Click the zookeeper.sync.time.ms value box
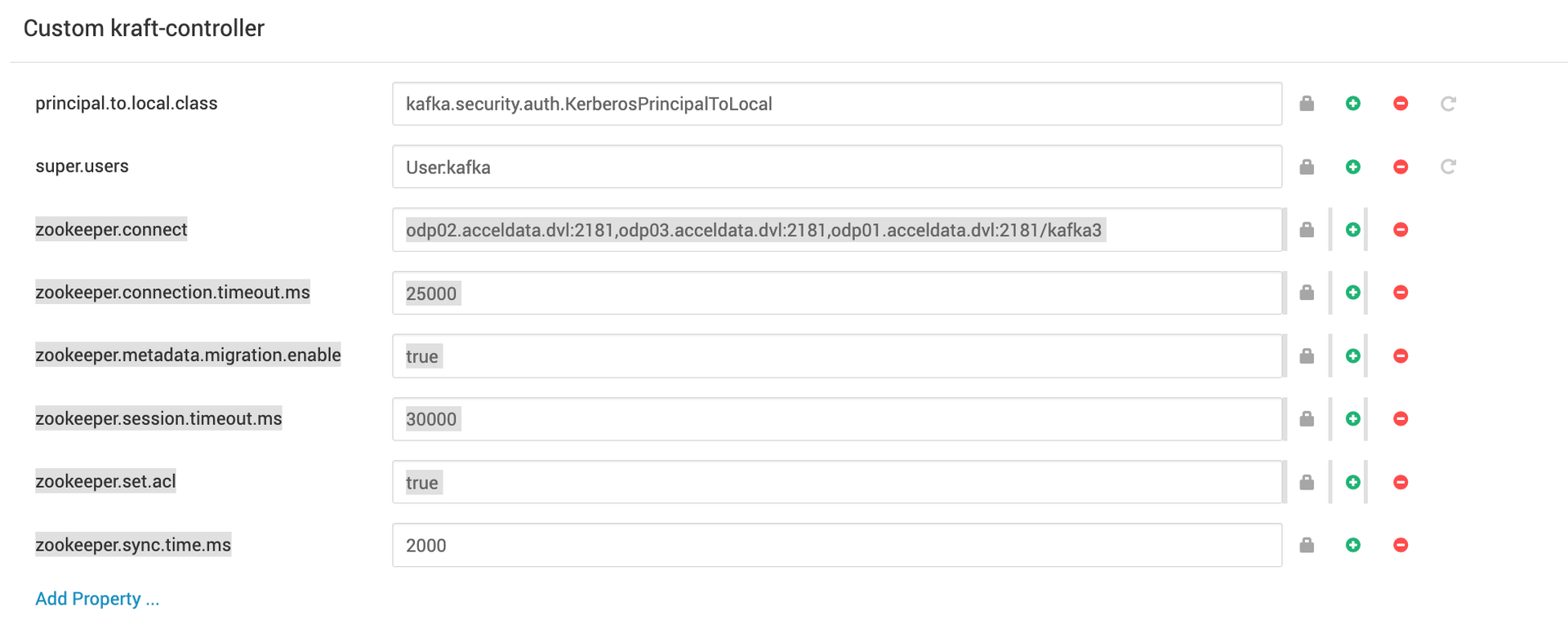The height and width of the screenshot is (621, 1568). [x=837, y=545]
